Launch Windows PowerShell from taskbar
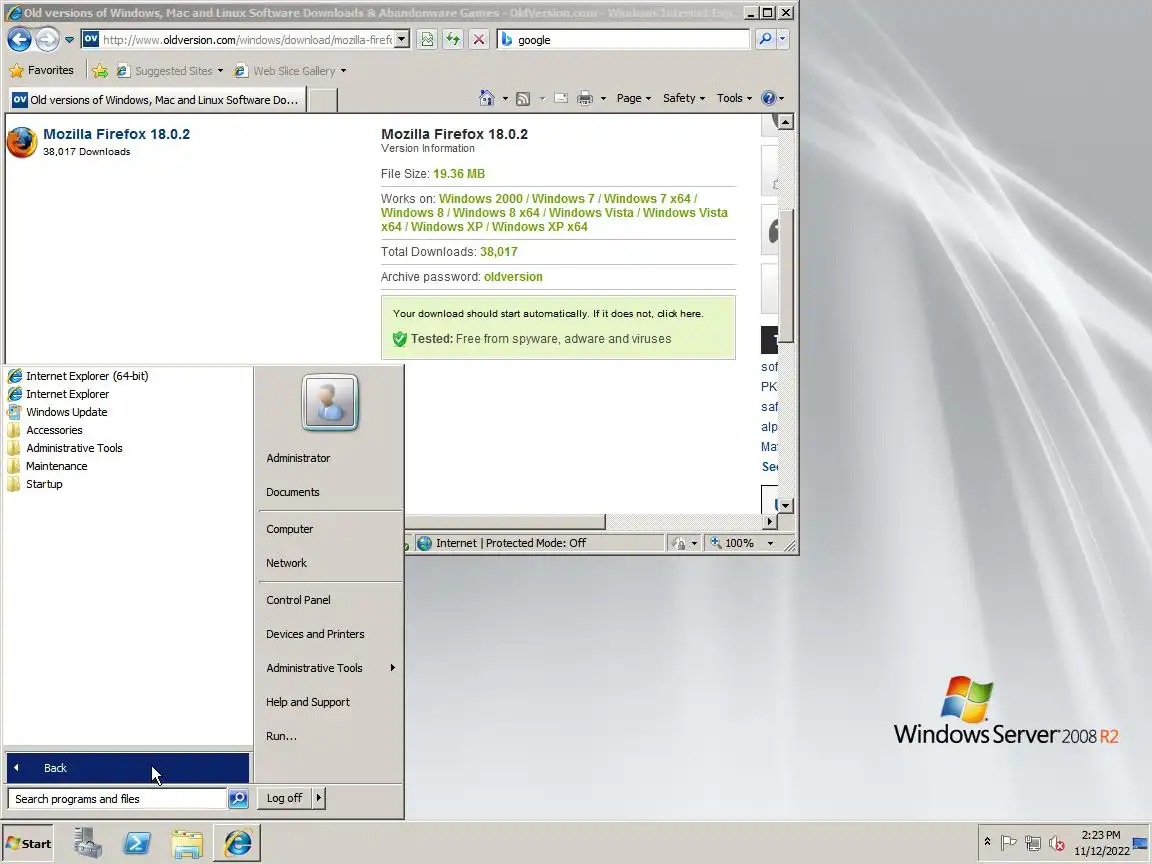 point(137,843)
